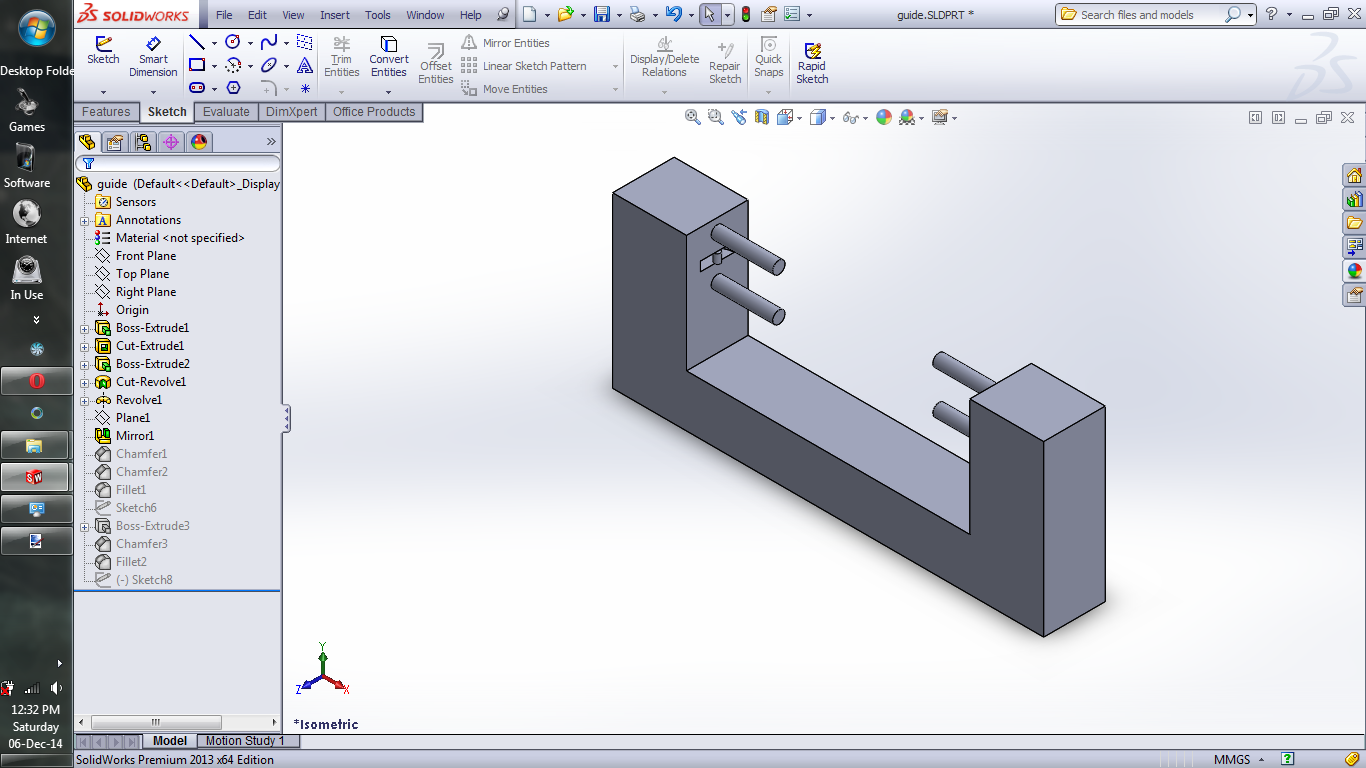The width and height of the screenshot is (1366, 768).
Task: Click the Model tab at the bottom
Action: coord(170,741)
